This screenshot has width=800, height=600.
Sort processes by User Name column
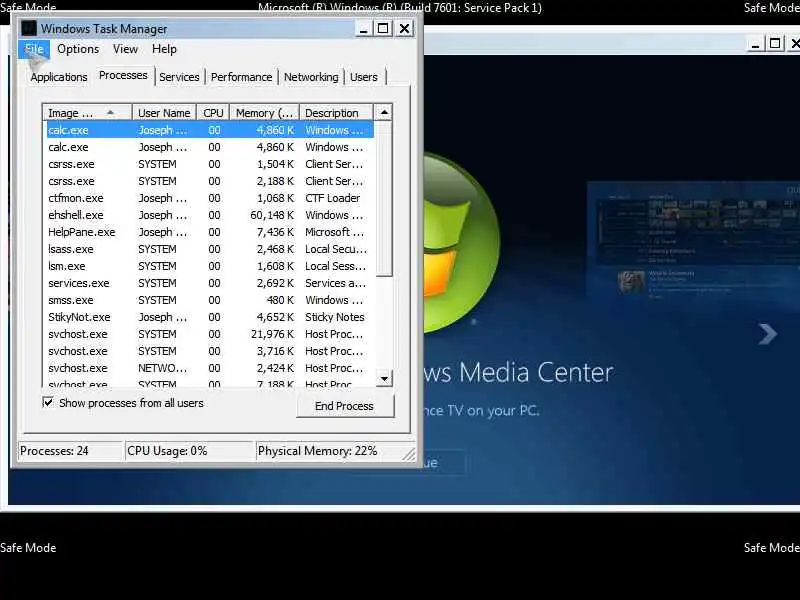(x=164, y=113)
